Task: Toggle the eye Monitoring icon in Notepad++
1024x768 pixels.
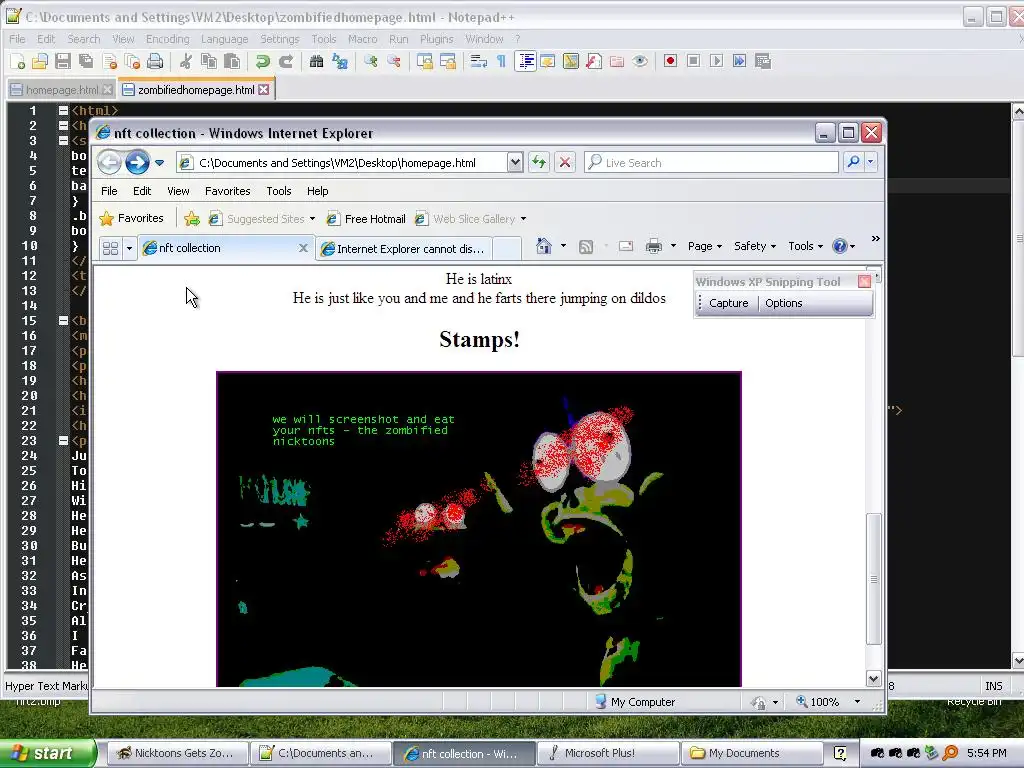Action: click(640, 61)
